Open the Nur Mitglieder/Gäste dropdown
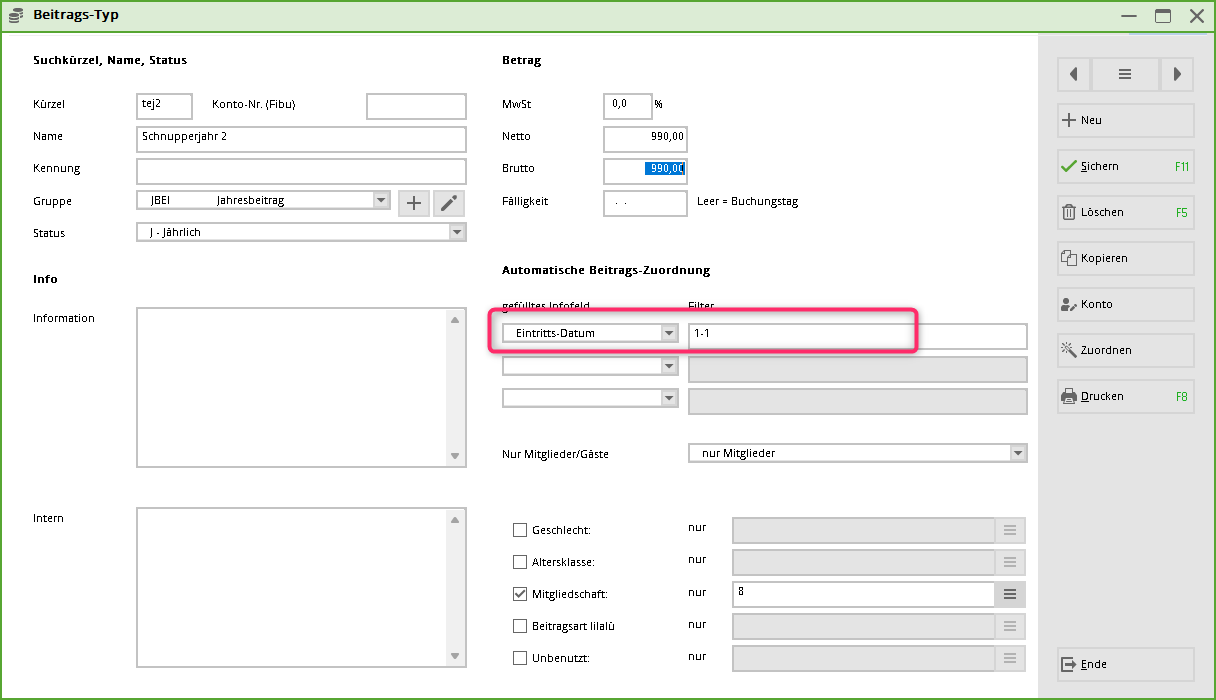The image size is (1216, 700). 1018,453
